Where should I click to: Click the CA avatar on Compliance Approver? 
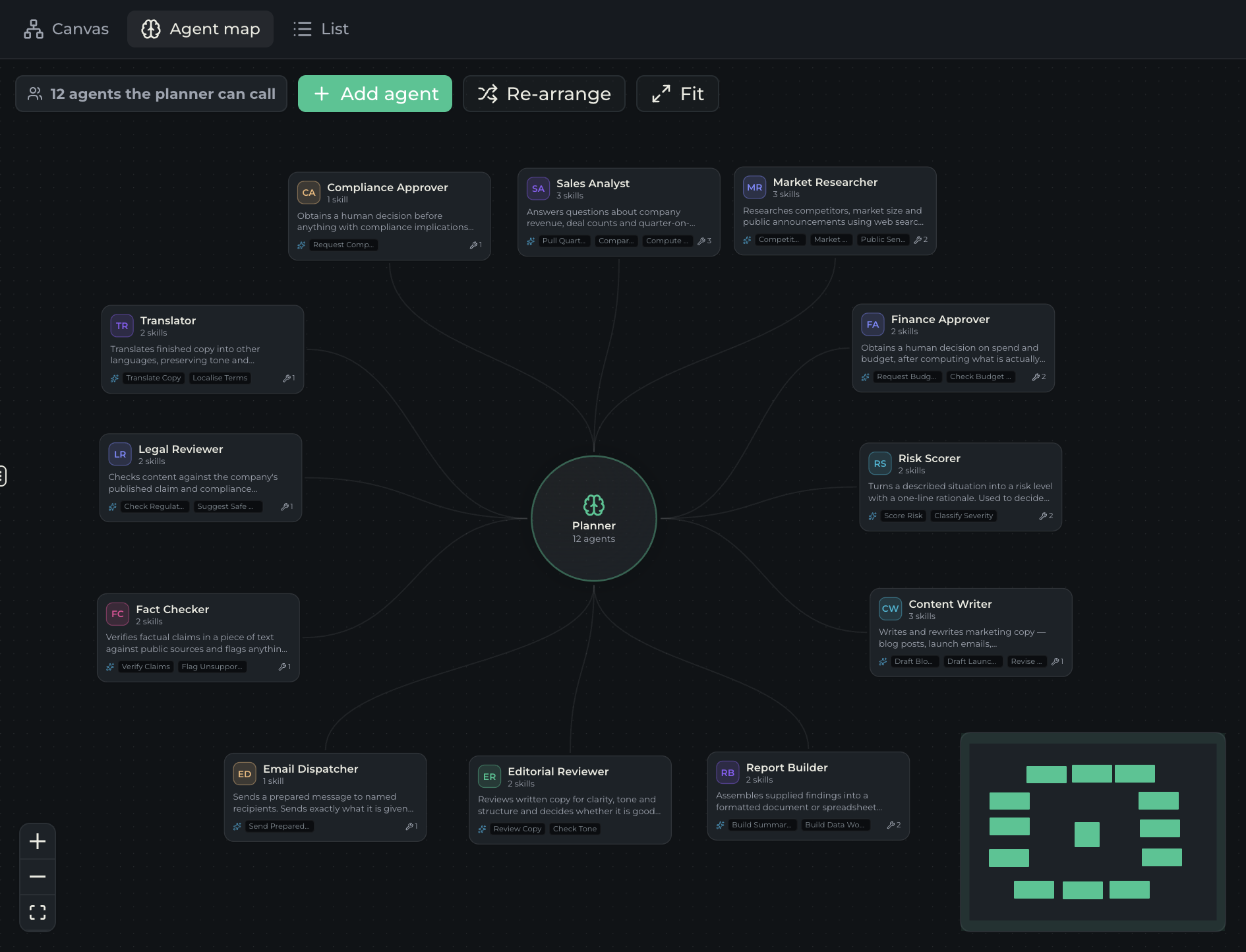[x=309, y=193]
